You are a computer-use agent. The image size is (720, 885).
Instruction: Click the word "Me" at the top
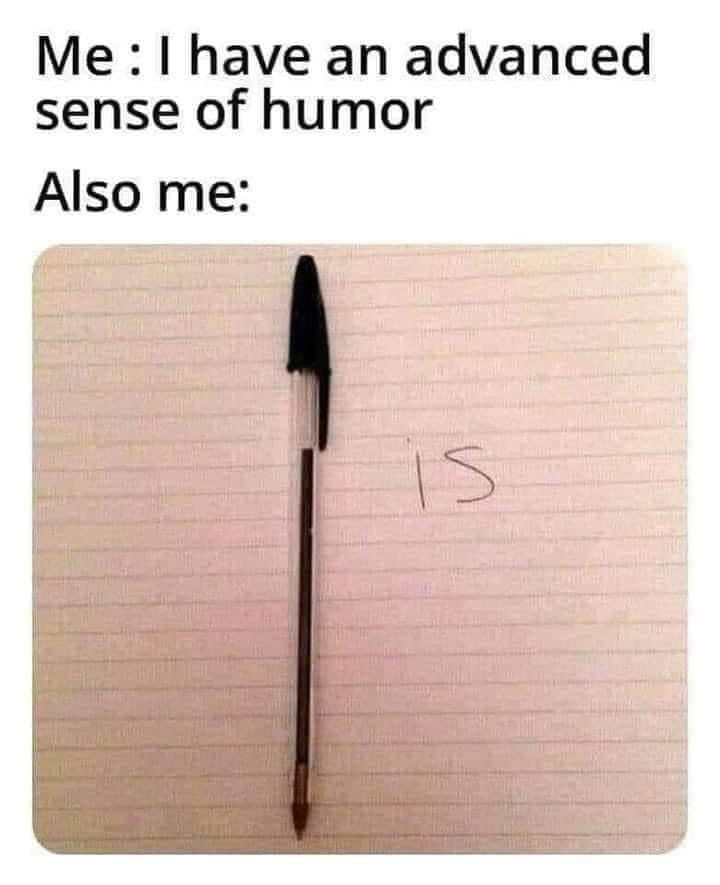click(74, 58)
